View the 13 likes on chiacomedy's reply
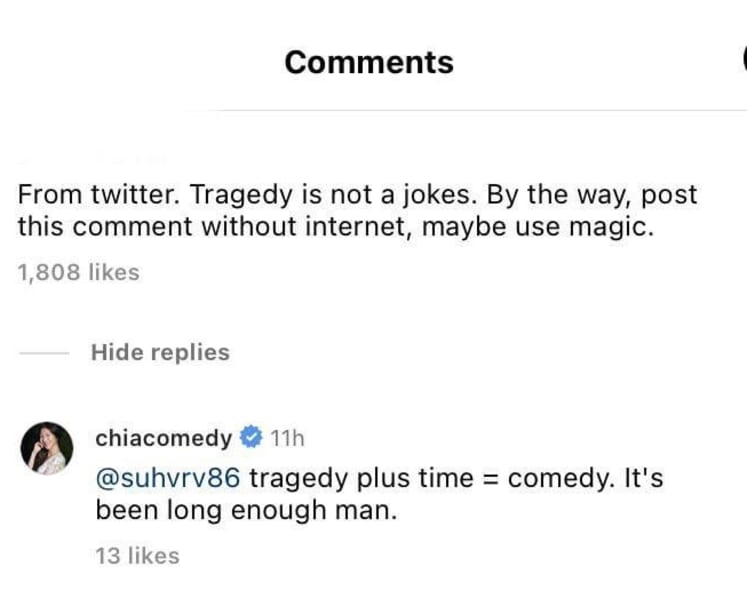Viewport: 747px width, 598px height. (137, 556)
